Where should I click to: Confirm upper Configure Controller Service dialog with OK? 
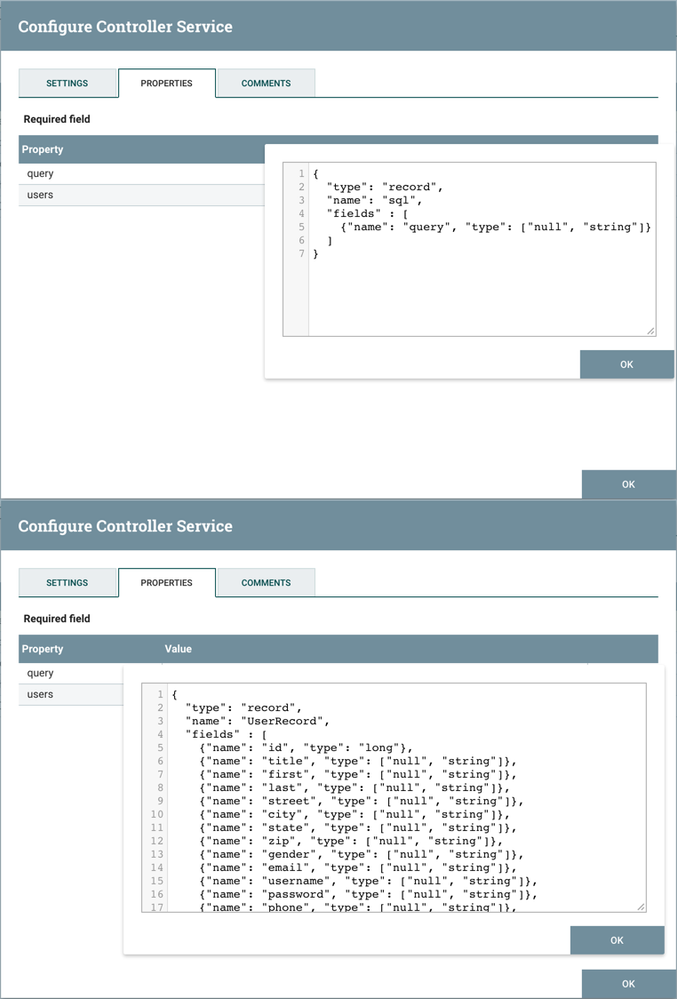click(x=629, y=484)
